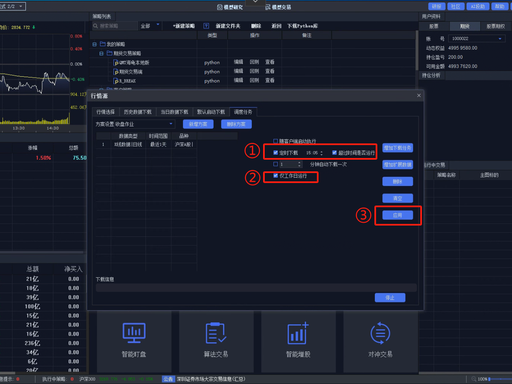Click the Python file icon of third strategy row
The width and height of the screenshot is (512, 384).
click(116, 81)
